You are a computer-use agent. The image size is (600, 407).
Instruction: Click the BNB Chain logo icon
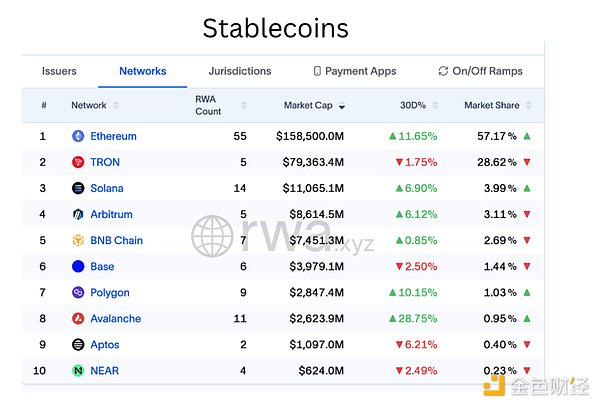click(x=78, y=240)
